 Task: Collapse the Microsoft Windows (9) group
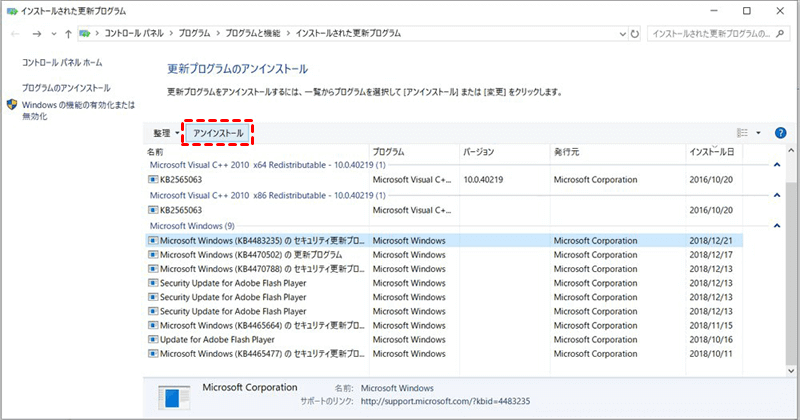(x=777, y=226)
